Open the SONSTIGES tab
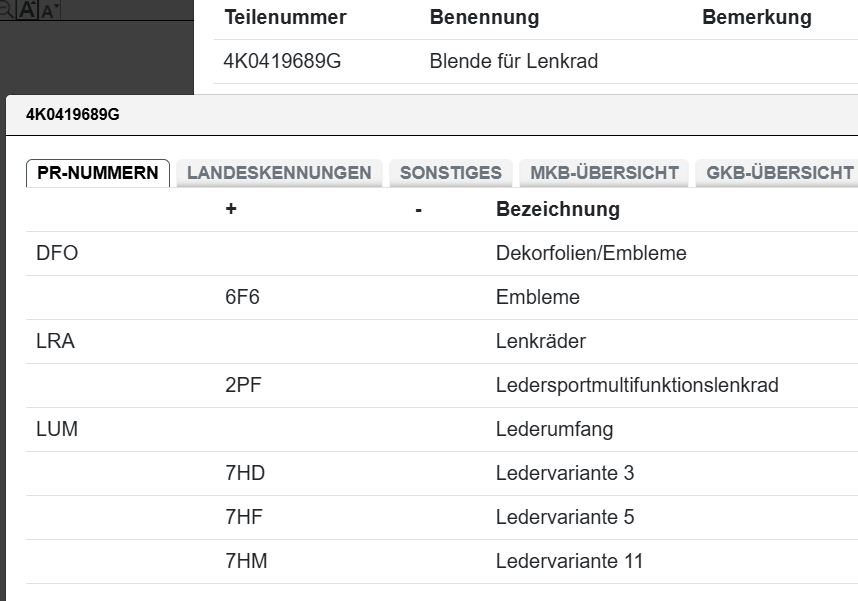 450,173
